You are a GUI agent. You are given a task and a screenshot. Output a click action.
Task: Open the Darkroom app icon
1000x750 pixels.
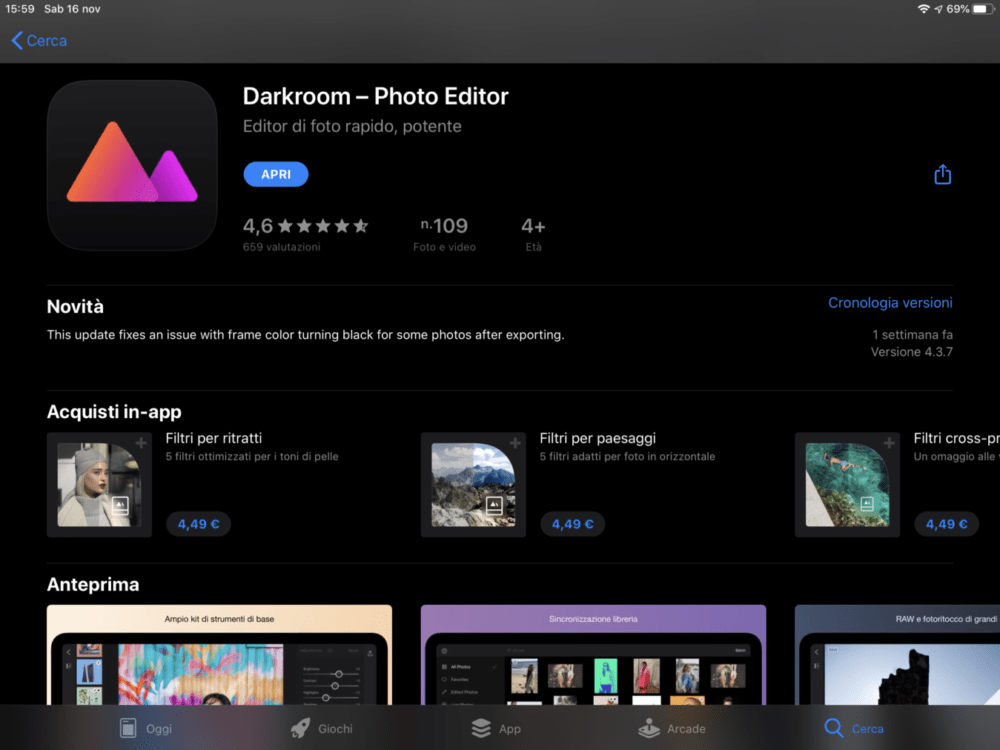click(x=132, y=165)
